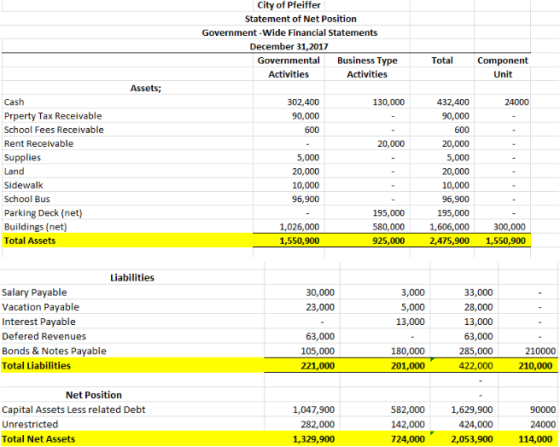Select the 'Salary Payable' label
Image resolution: width=560 pixels, height=447 pixels.
tap(34, 293)
